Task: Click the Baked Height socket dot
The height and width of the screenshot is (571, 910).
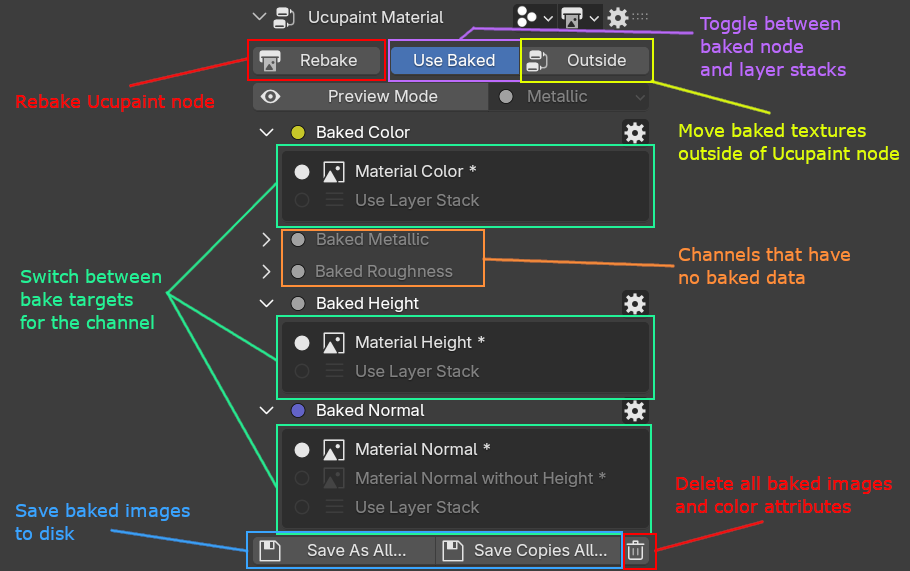Action: [x=298, y=303]
